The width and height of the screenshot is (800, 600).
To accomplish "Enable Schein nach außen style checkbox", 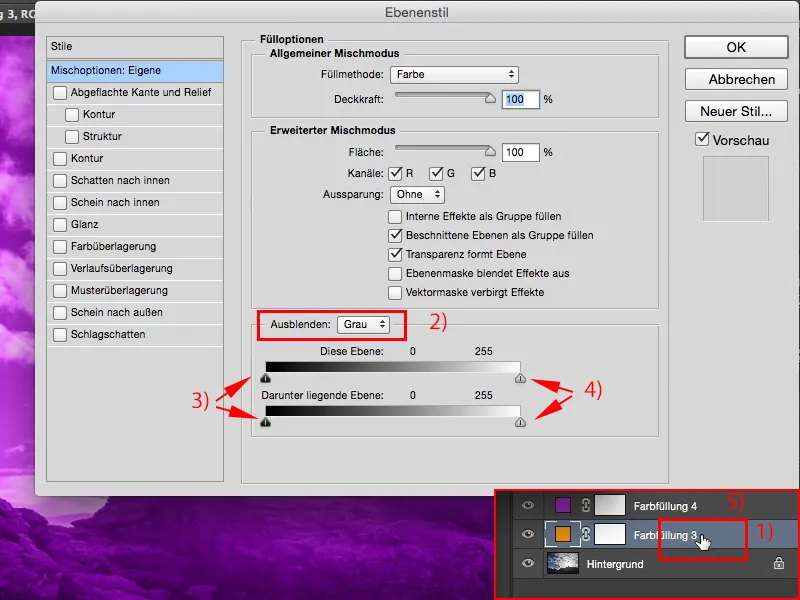I will 60,312.
